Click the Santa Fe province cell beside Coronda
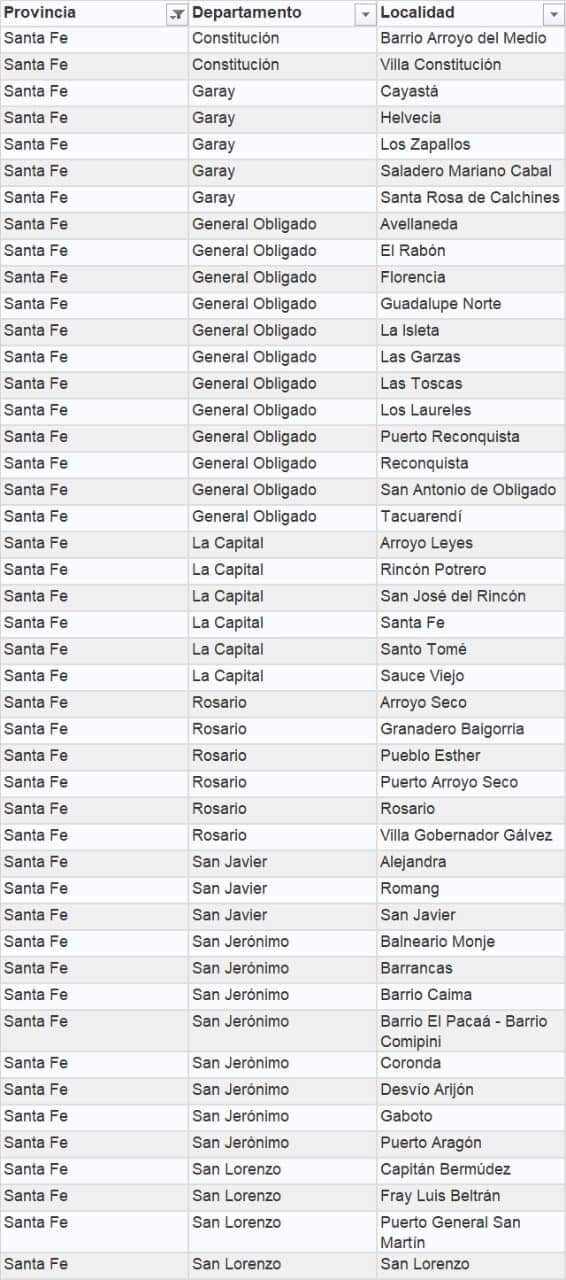Screen dimensions: 566x1280 (94, 1063)
